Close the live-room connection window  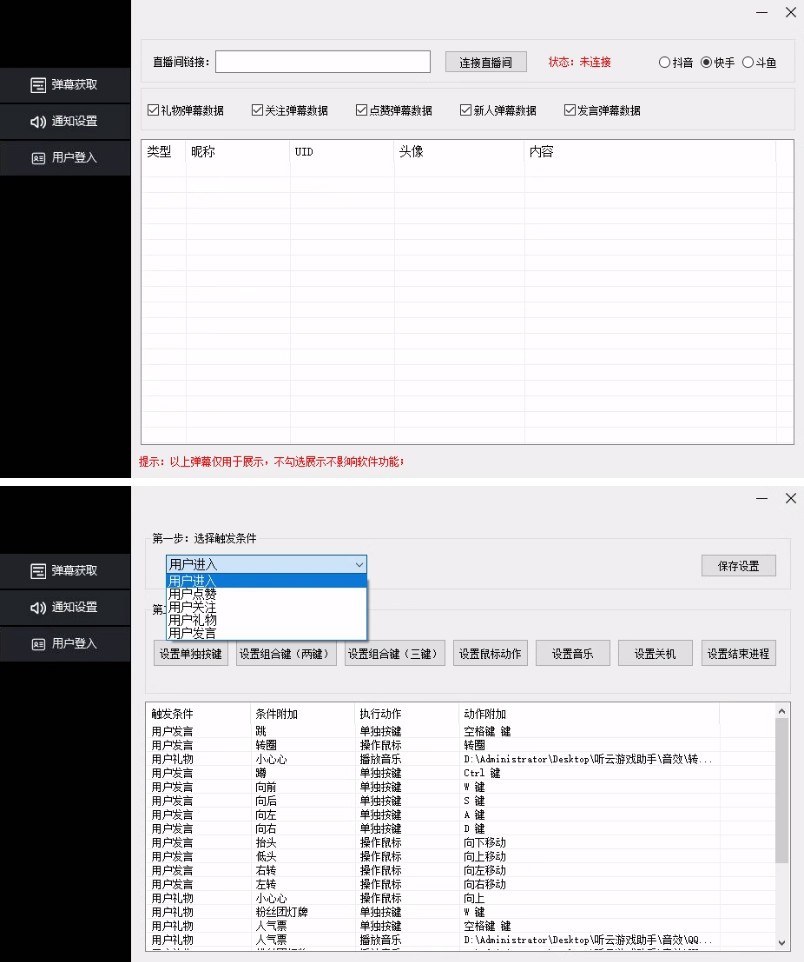tap(790, 12)
